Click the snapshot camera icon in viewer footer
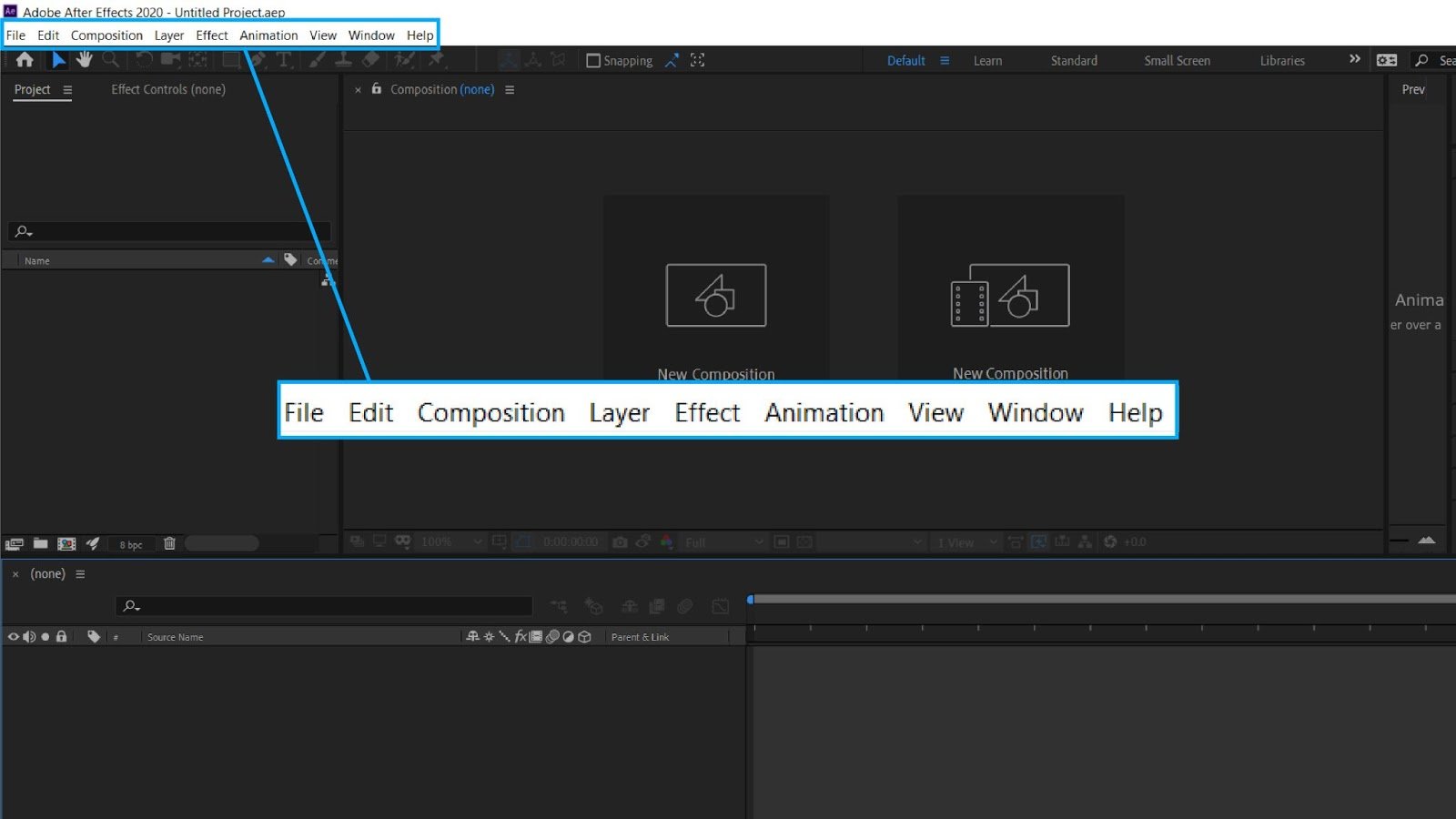Image resolution: width=1456 pixels, height=819 pixels. point(620,541)
